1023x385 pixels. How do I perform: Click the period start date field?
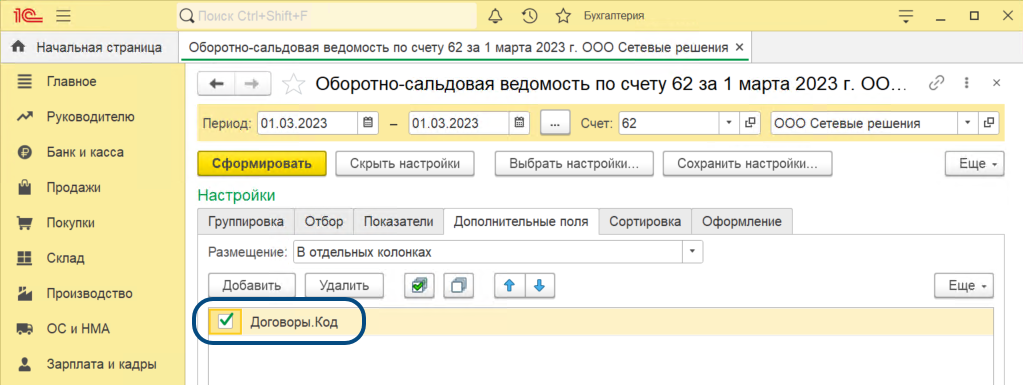307,123
